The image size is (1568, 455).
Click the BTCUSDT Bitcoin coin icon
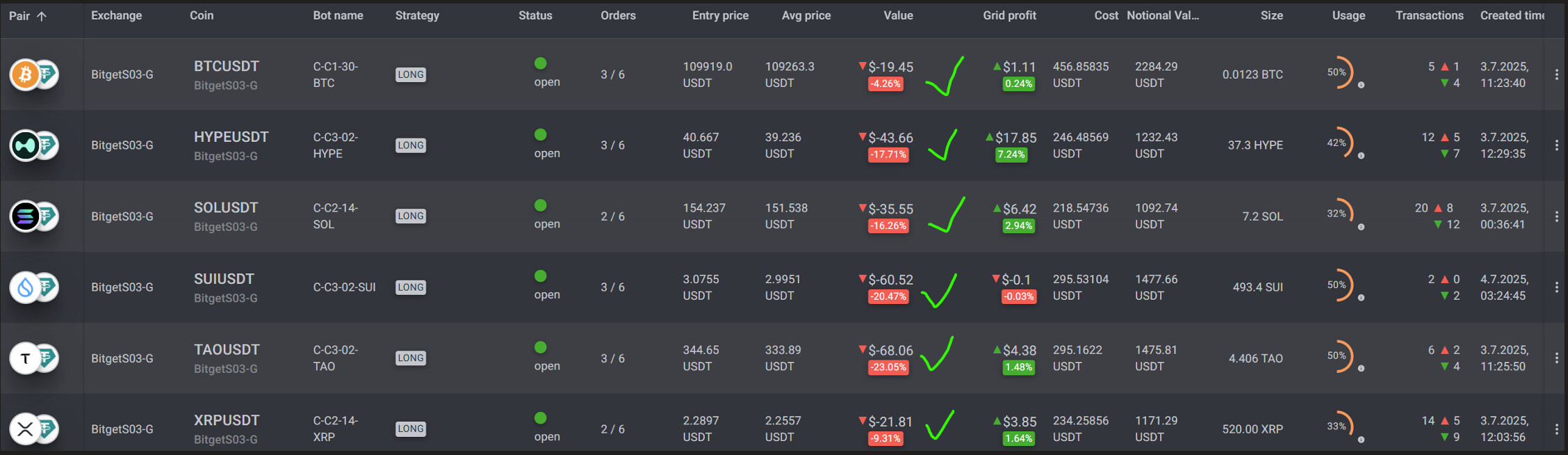point(26,74)
